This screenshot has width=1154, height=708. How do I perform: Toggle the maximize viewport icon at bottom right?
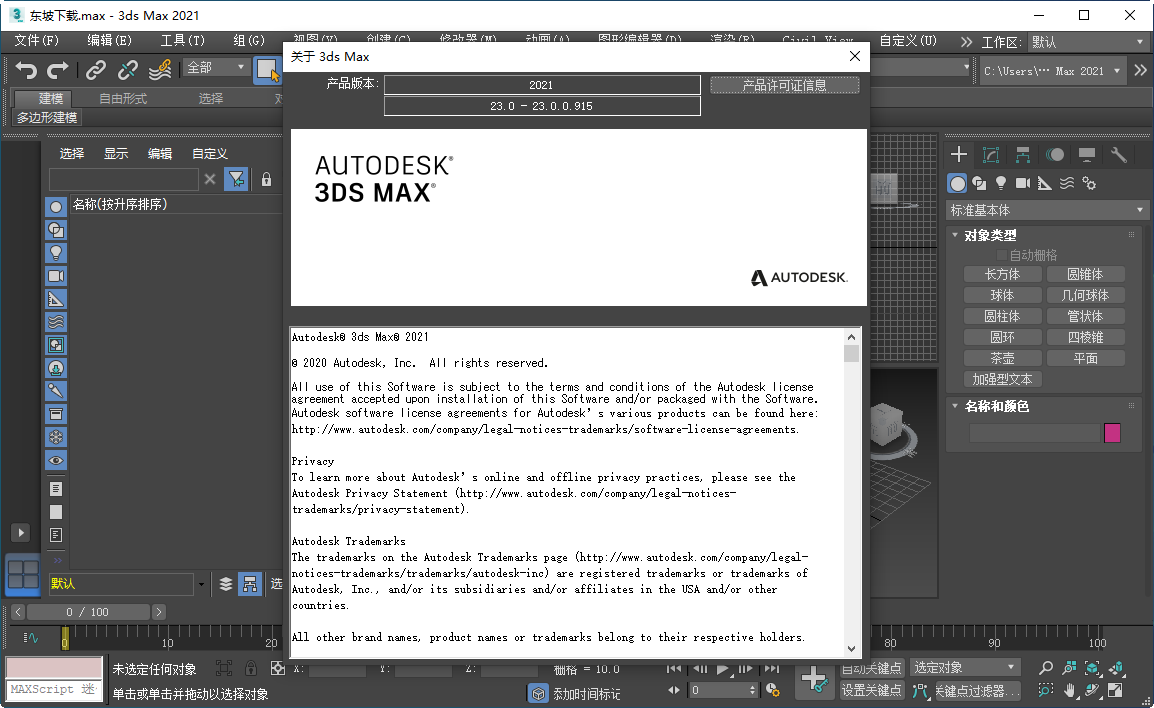click(1114, 689)
